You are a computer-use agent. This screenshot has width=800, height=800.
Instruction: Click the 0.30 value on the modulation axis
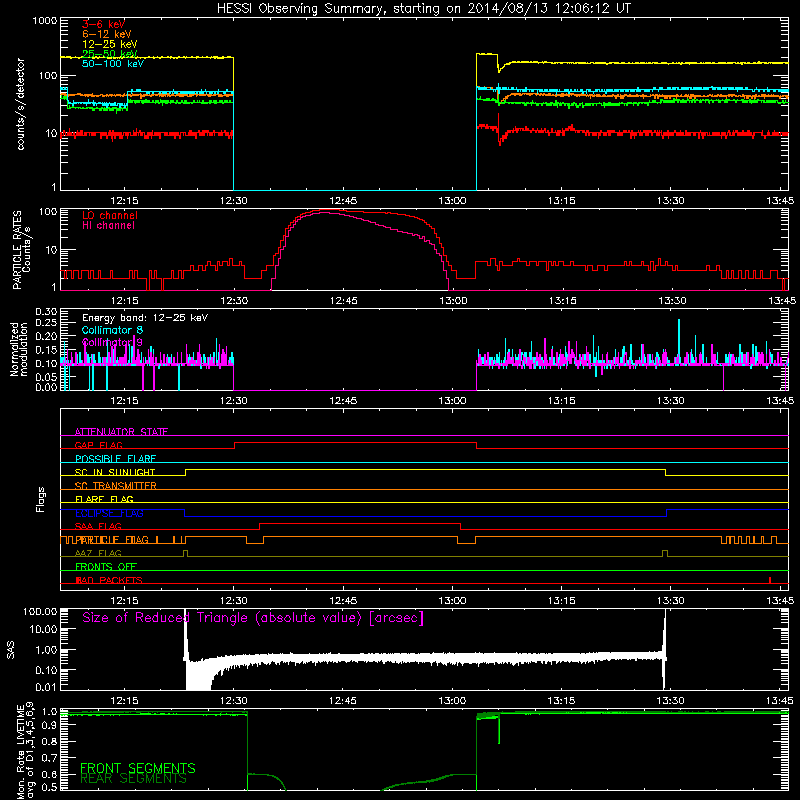[46, 311]
